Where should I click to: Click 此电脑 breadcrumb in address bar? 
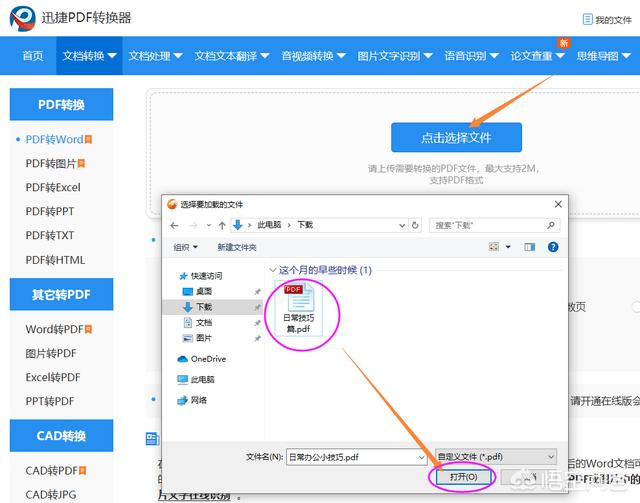coord(269,225)
